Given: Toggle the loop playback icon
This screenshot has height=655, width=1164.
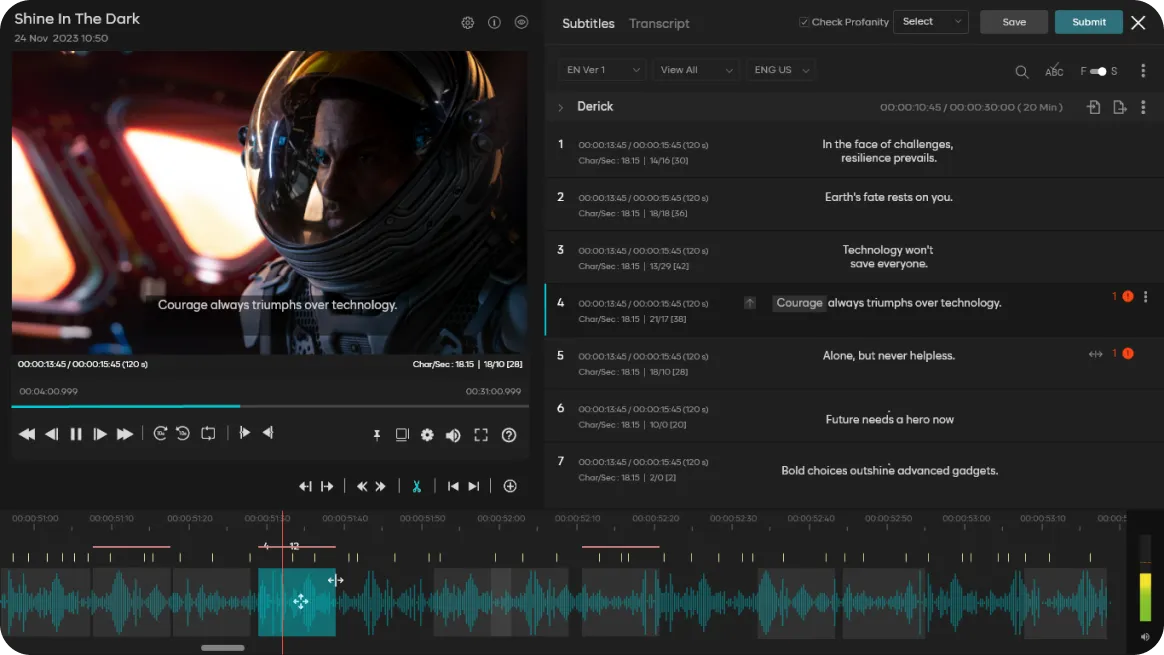Looking at the screenshot, I should (x=208, y=434).
